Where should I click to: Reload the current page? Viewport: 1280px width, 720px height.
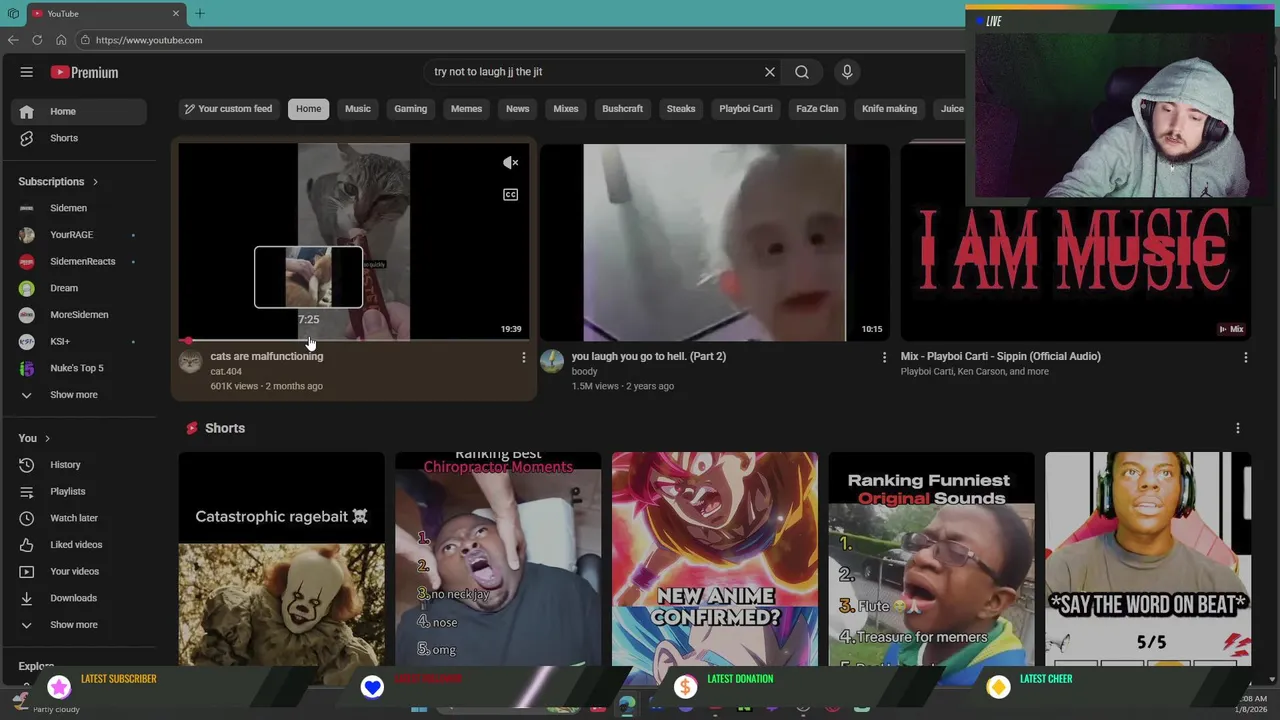[x=37, y=40]
